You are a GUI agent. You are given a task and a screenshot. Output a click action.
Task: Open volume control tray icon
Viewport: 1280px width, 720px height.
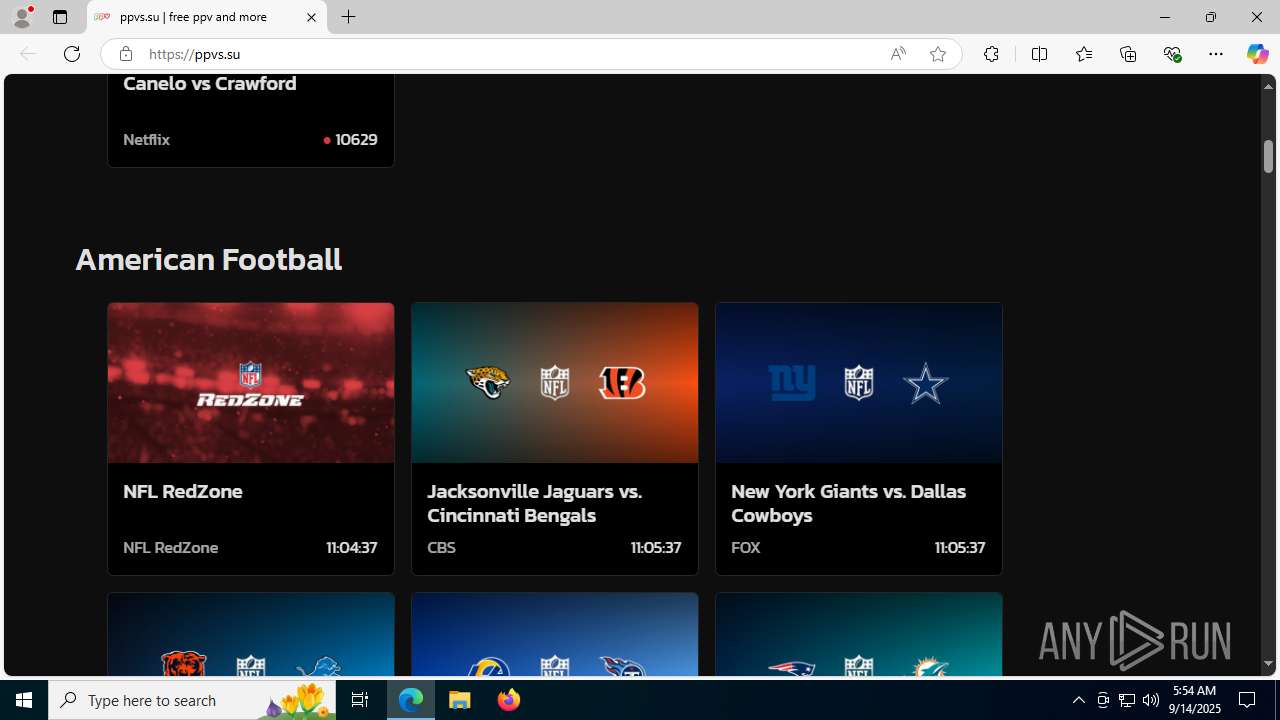1151,700
